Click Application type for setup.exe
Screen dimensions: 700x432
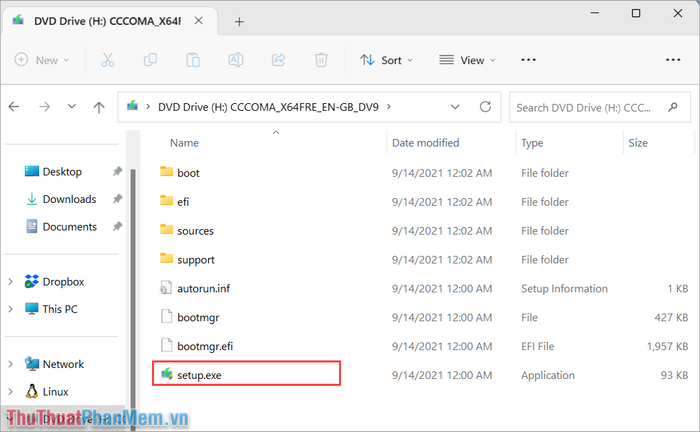tap(548, 375)
